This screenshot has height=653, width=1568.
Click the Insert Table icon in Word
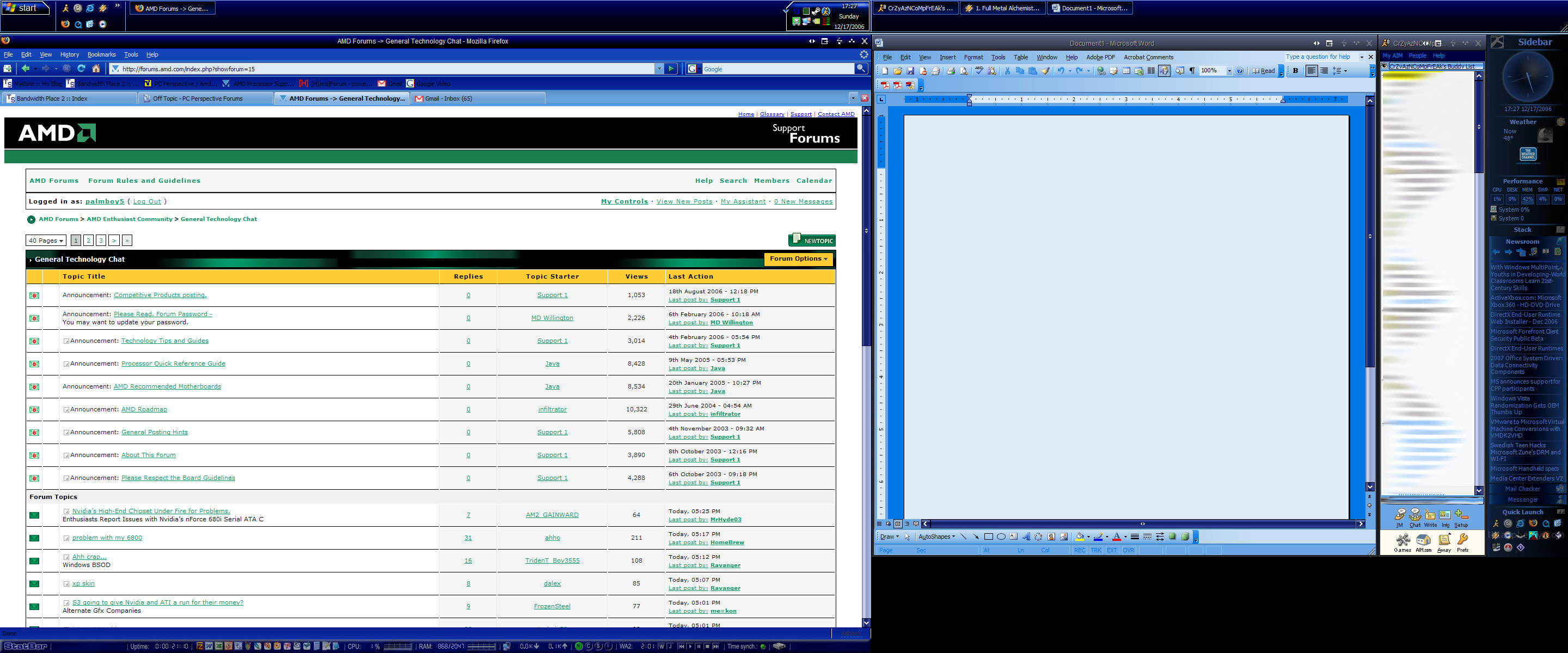(1126, 71)
